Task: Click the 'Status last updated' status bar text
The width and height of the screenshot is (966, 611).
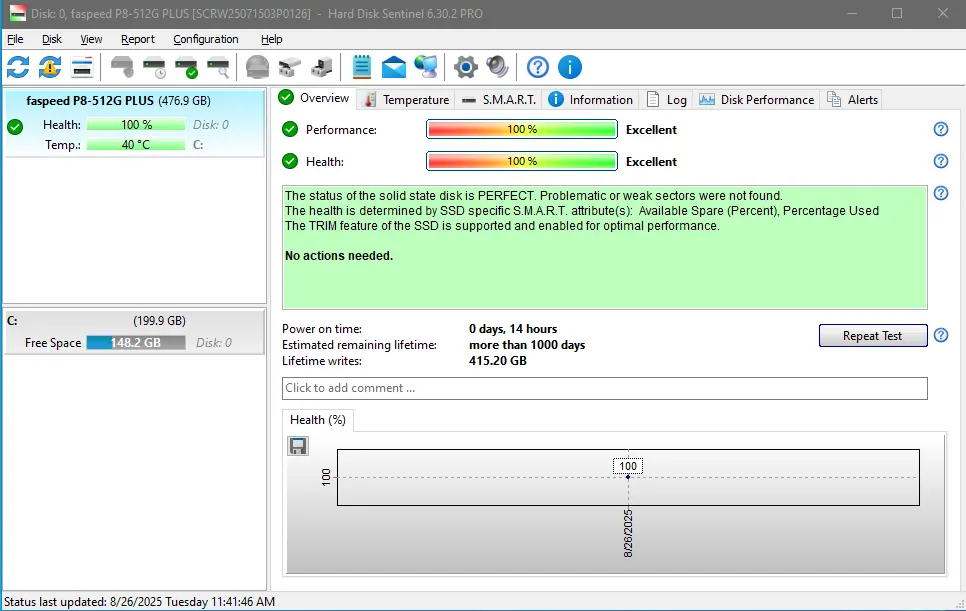Action: [x=139, y=602]
